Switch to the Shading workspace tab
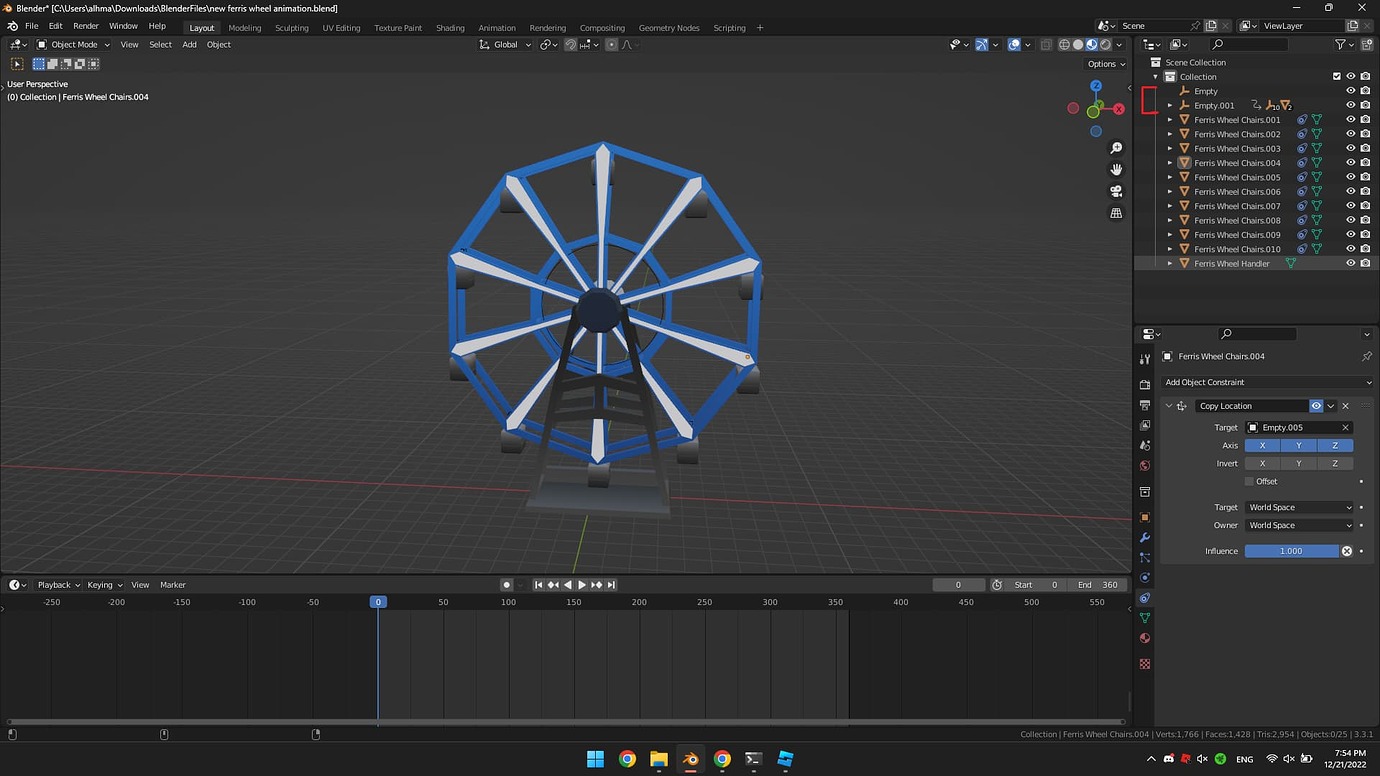This screenshot has height=776, width=1380. pyautogui.click(x=450, y=27)
